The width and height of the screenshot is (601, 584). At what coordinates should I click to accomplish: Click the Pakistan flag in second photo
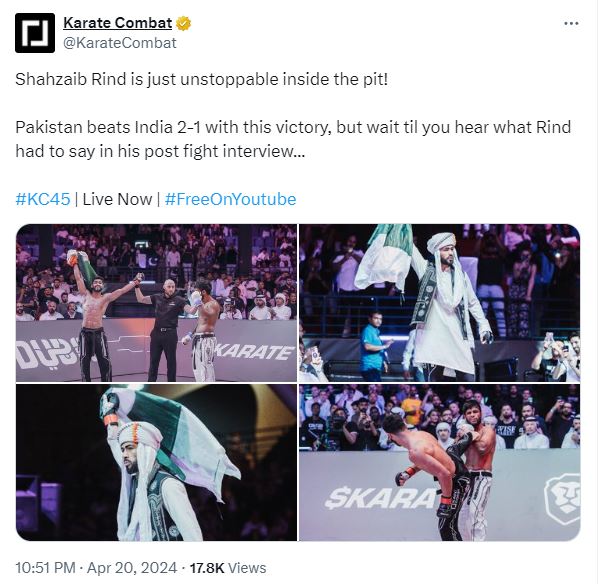coord(385,255)
